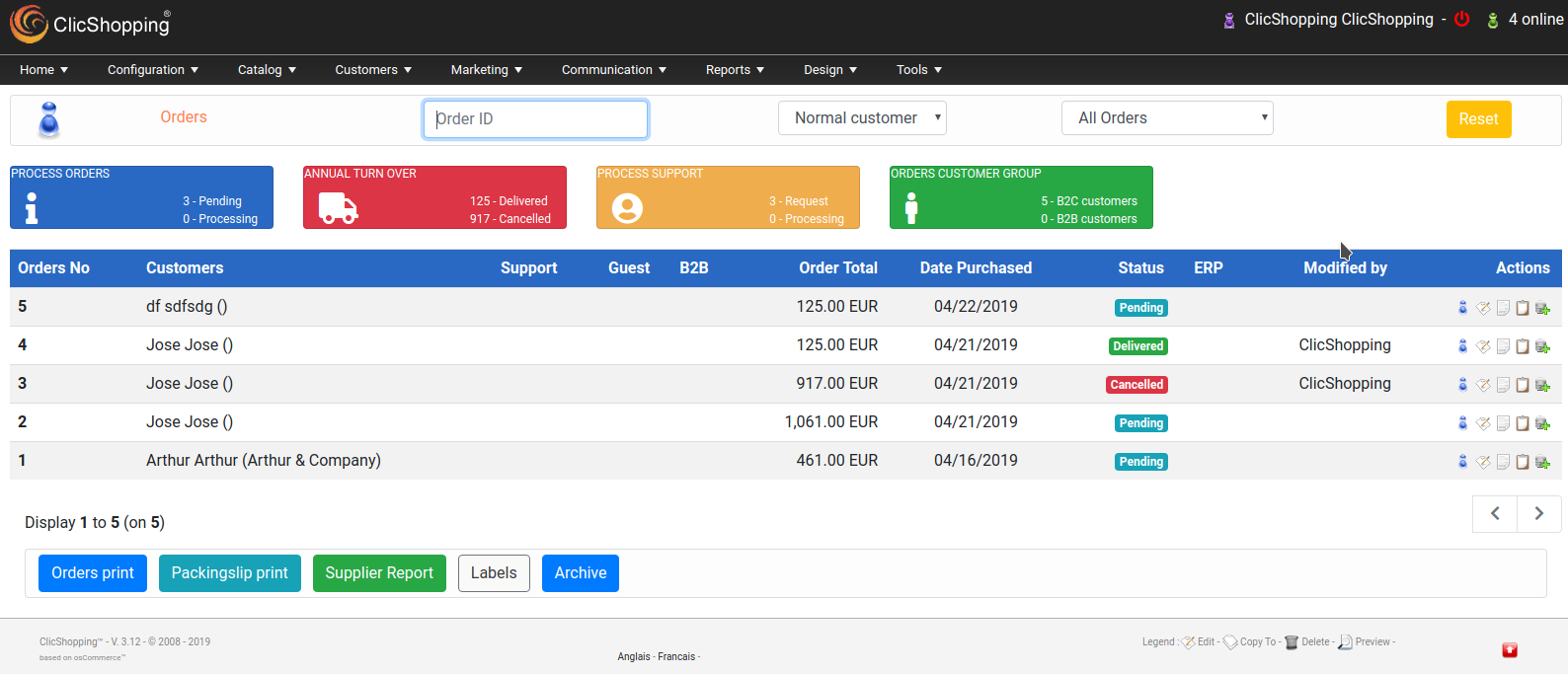Screen dimensions: 1568x674
Task: Click the blue Orders figure icon
Action: [x=48, y=120]
